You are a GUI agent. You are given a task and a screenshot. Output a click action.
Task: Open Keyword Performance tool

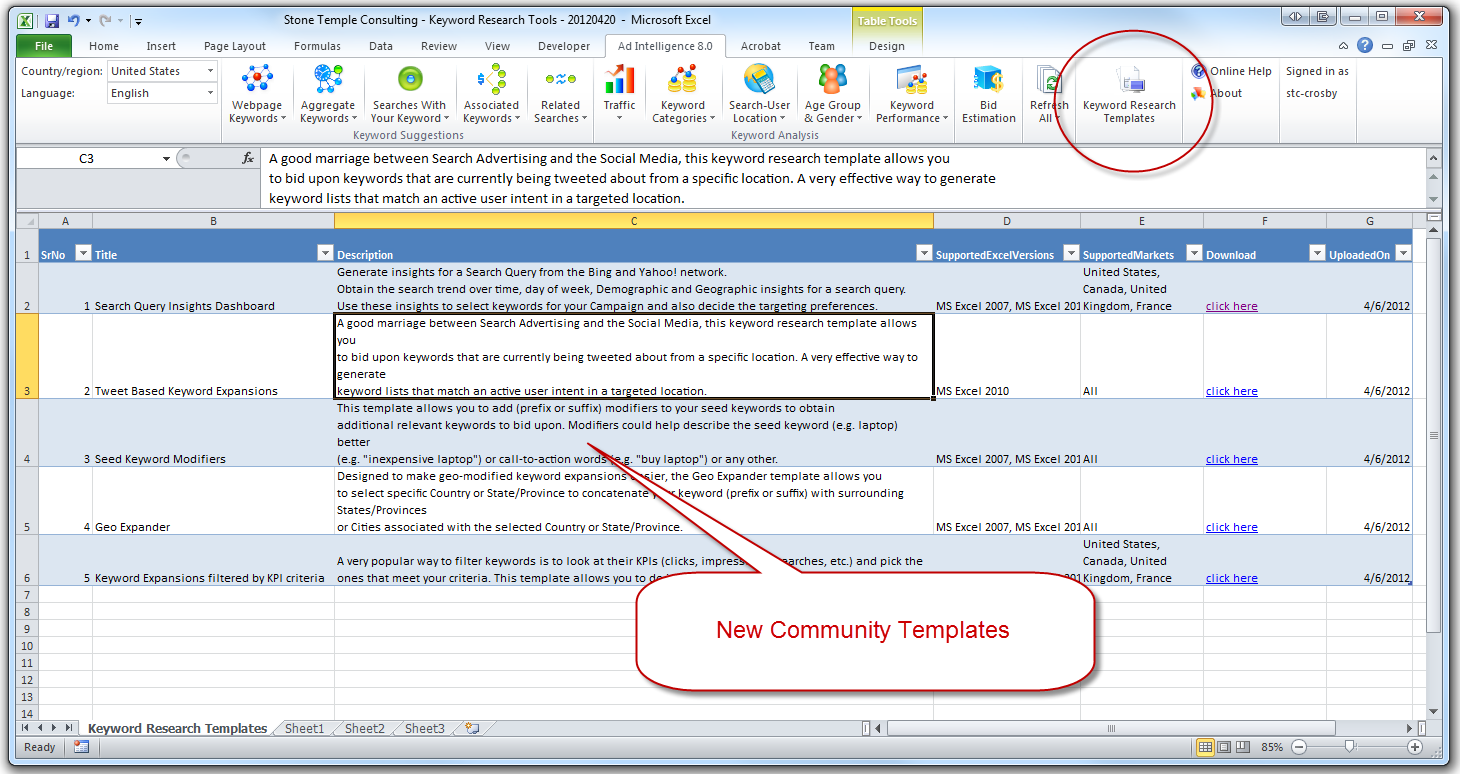[911, 94]
